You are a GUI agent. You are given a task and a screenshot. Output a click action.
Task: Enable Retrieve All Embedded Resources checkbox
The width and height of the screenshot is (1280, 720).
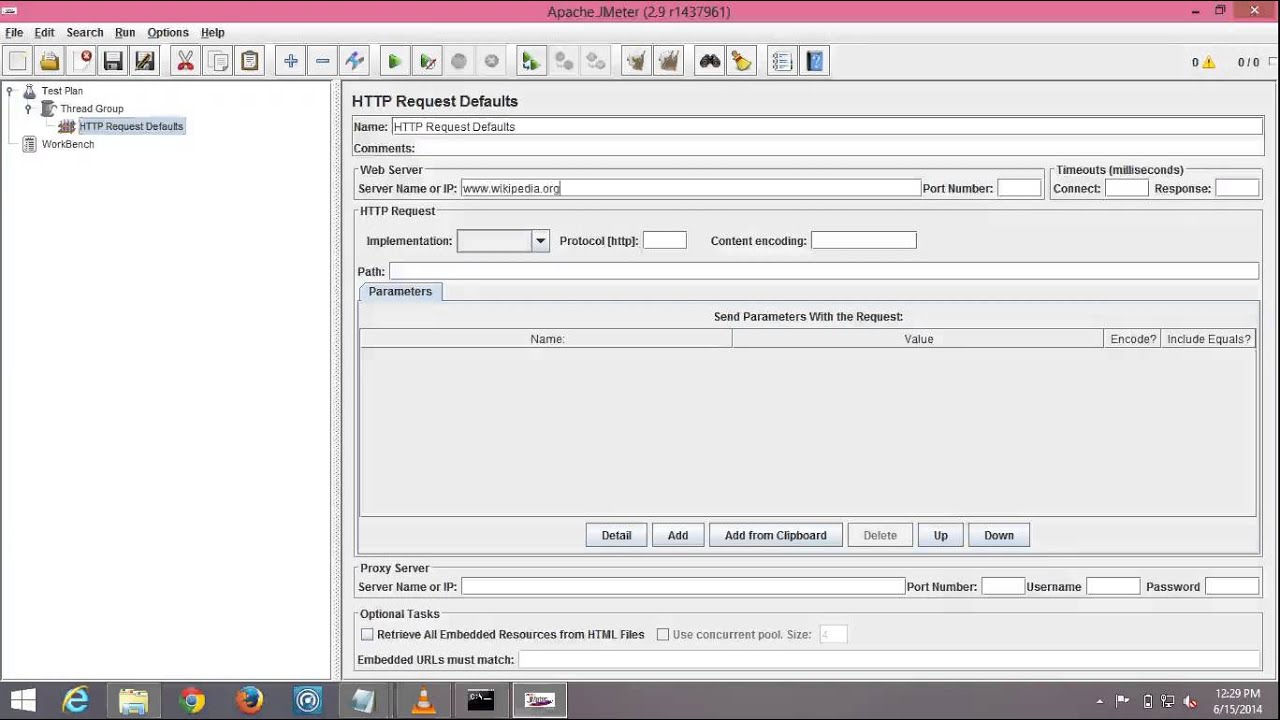367,634
